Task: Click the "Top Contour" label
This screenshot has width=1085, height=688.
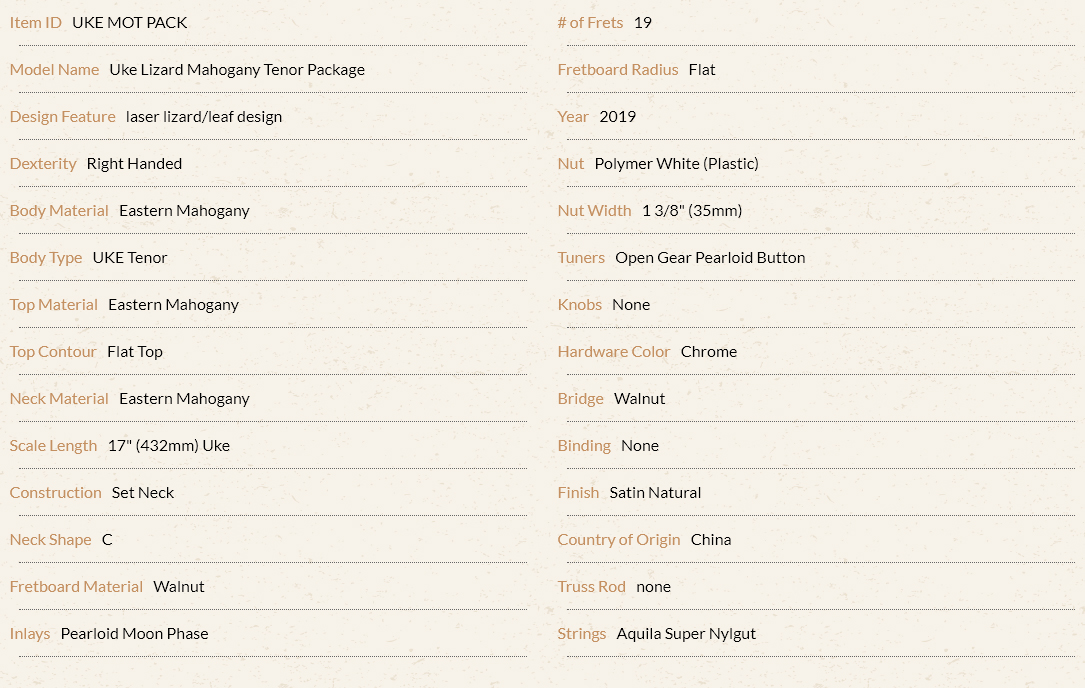Action: 53,352
